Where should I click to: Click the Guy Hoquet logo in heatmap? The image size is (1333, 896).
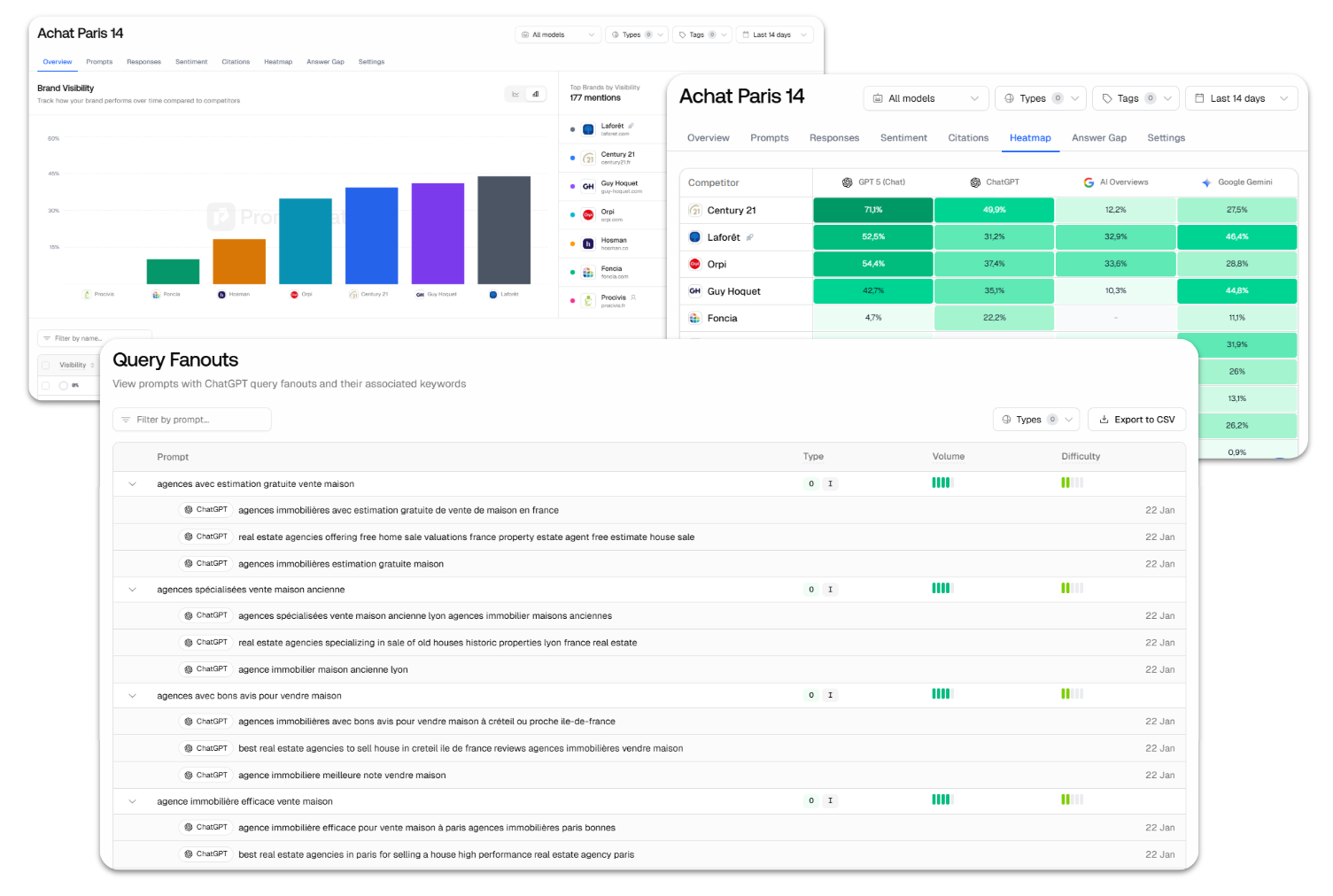point(695,291)
